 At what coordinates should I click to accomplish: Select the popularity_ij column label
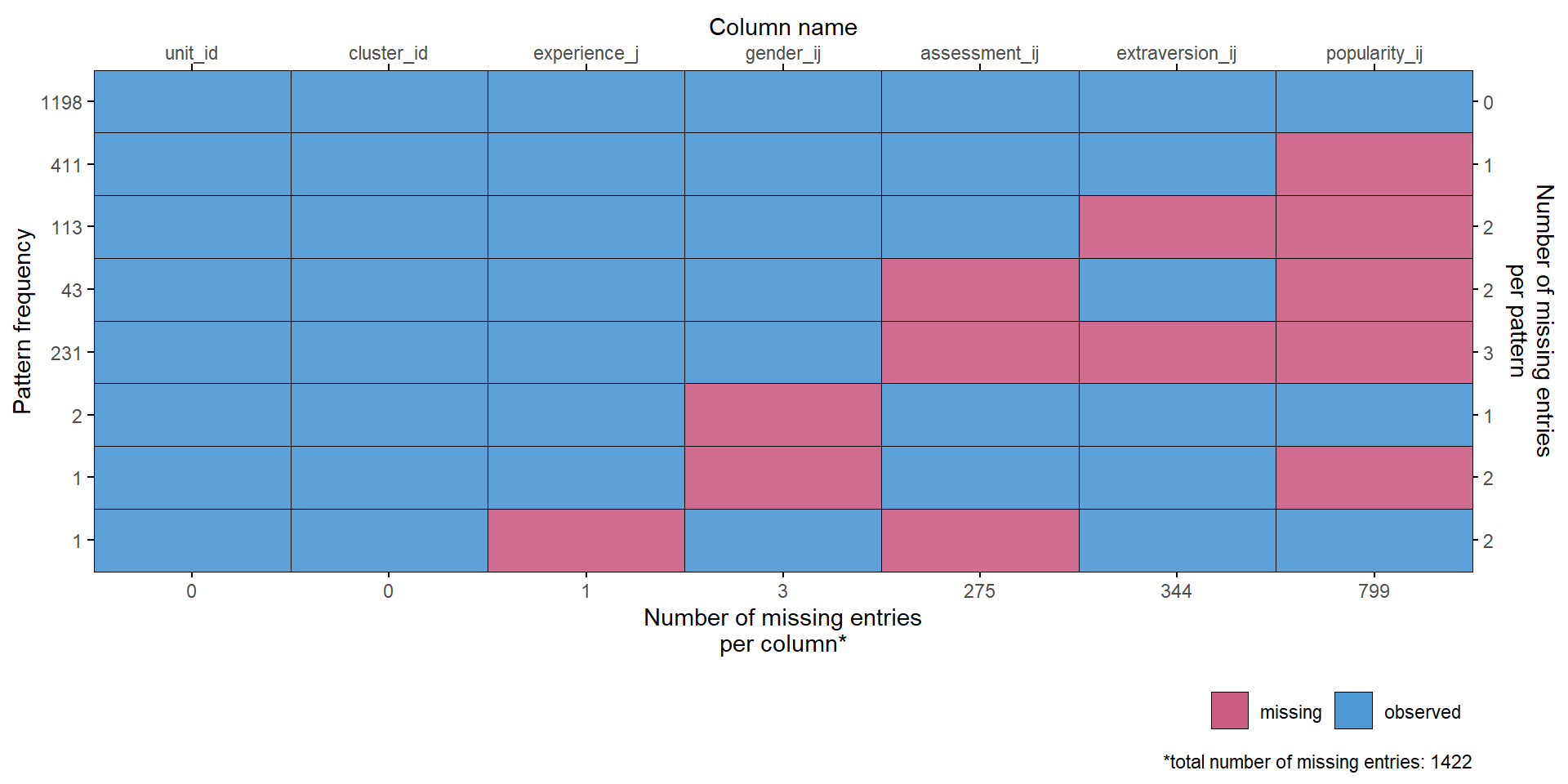tap(1374, 53)
